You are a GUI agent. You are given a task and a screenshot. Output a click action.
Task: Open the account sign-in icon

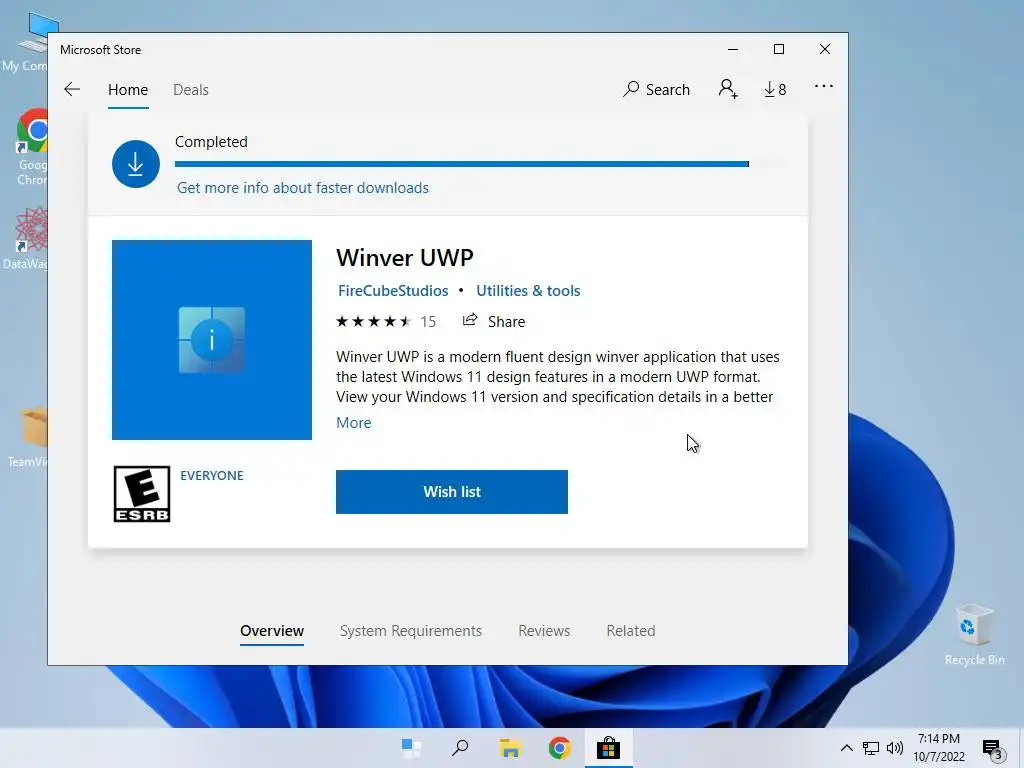(x=728, y=89)
